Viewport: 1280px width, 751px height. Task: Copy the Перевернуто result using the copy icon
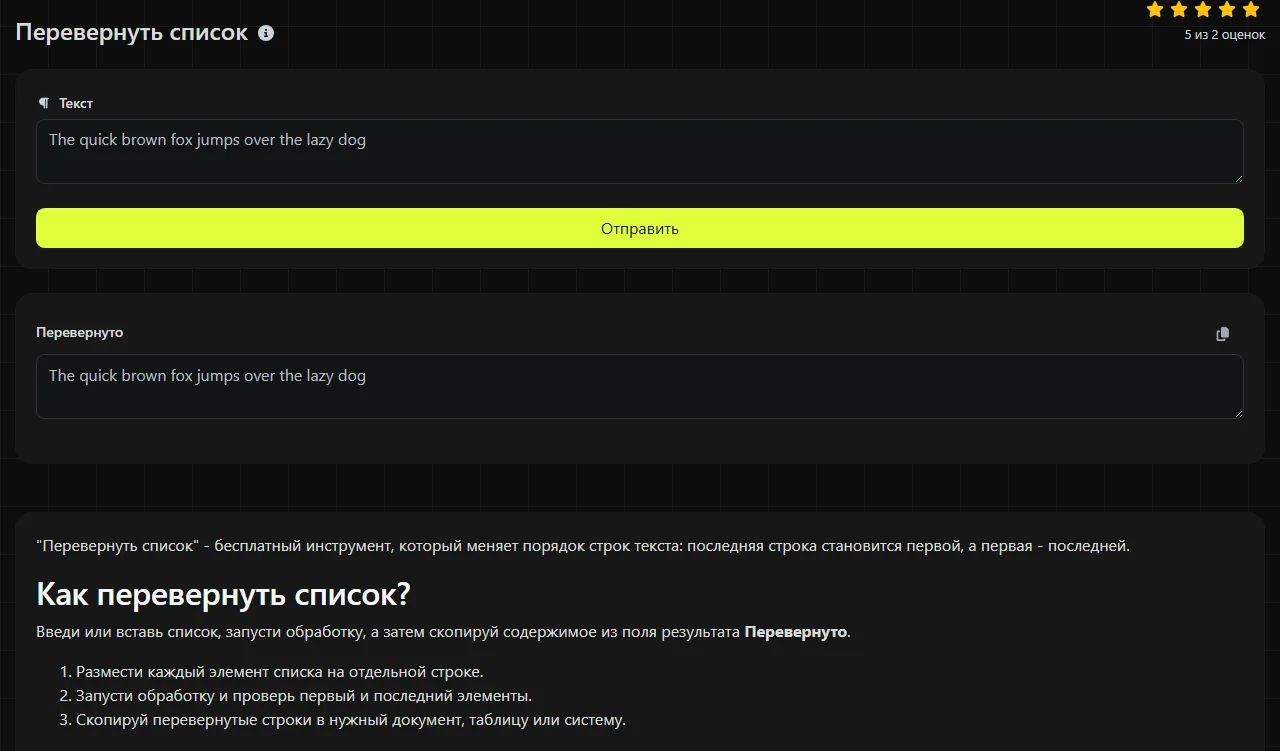[x=1222, y=334]
